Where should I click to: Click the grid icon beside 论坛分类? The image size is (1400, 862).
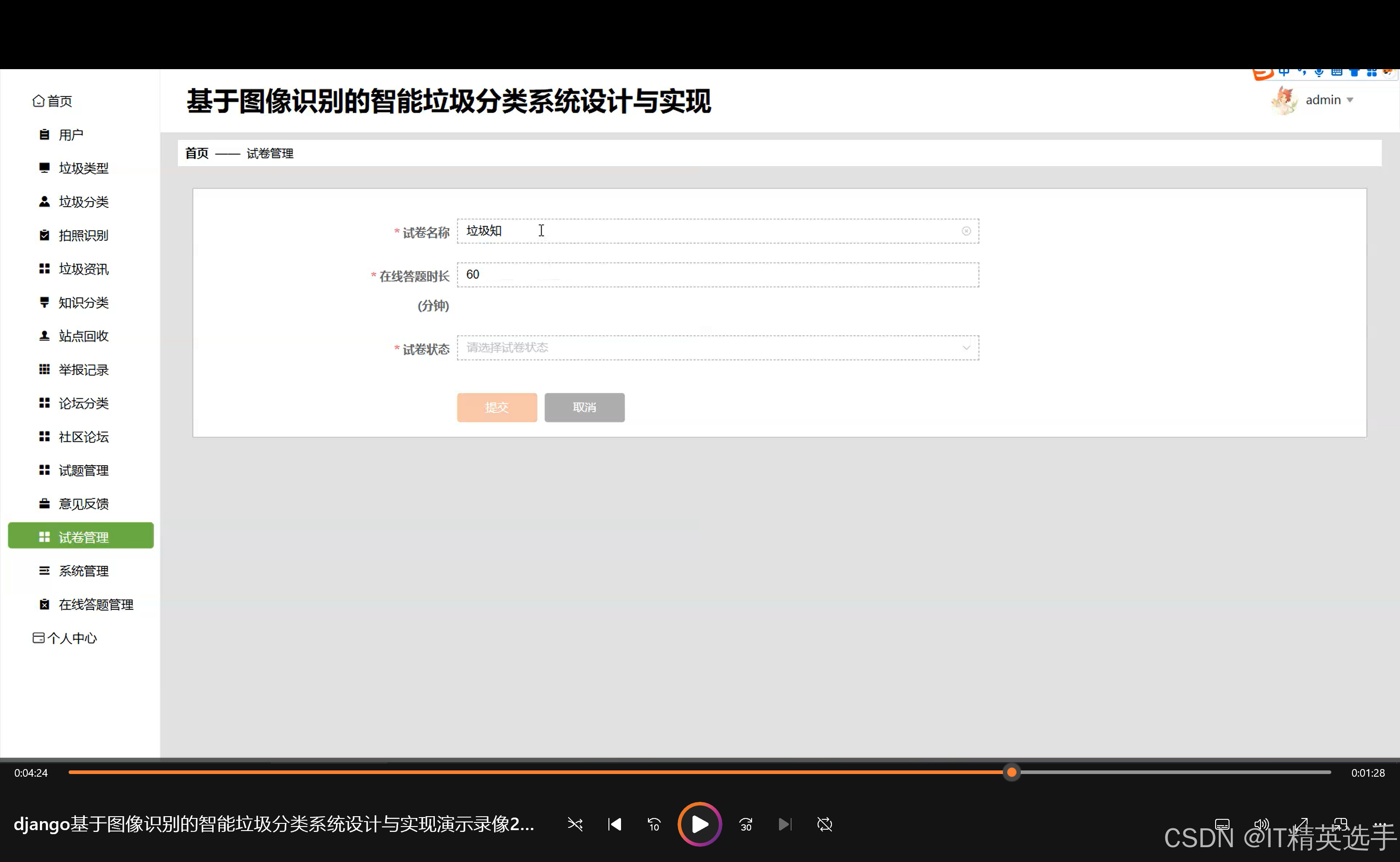[x=44, y=403]
